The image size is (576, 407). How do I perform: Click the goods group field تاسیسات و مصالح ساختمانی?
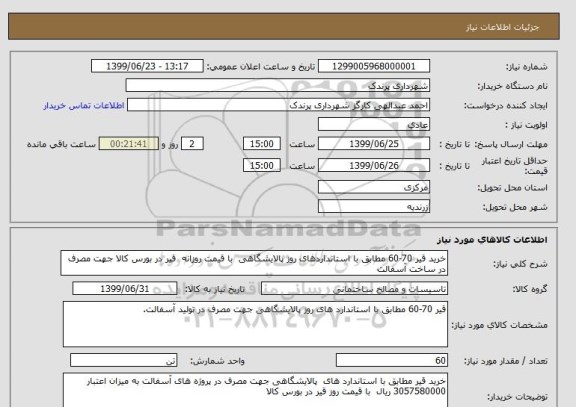354,288
